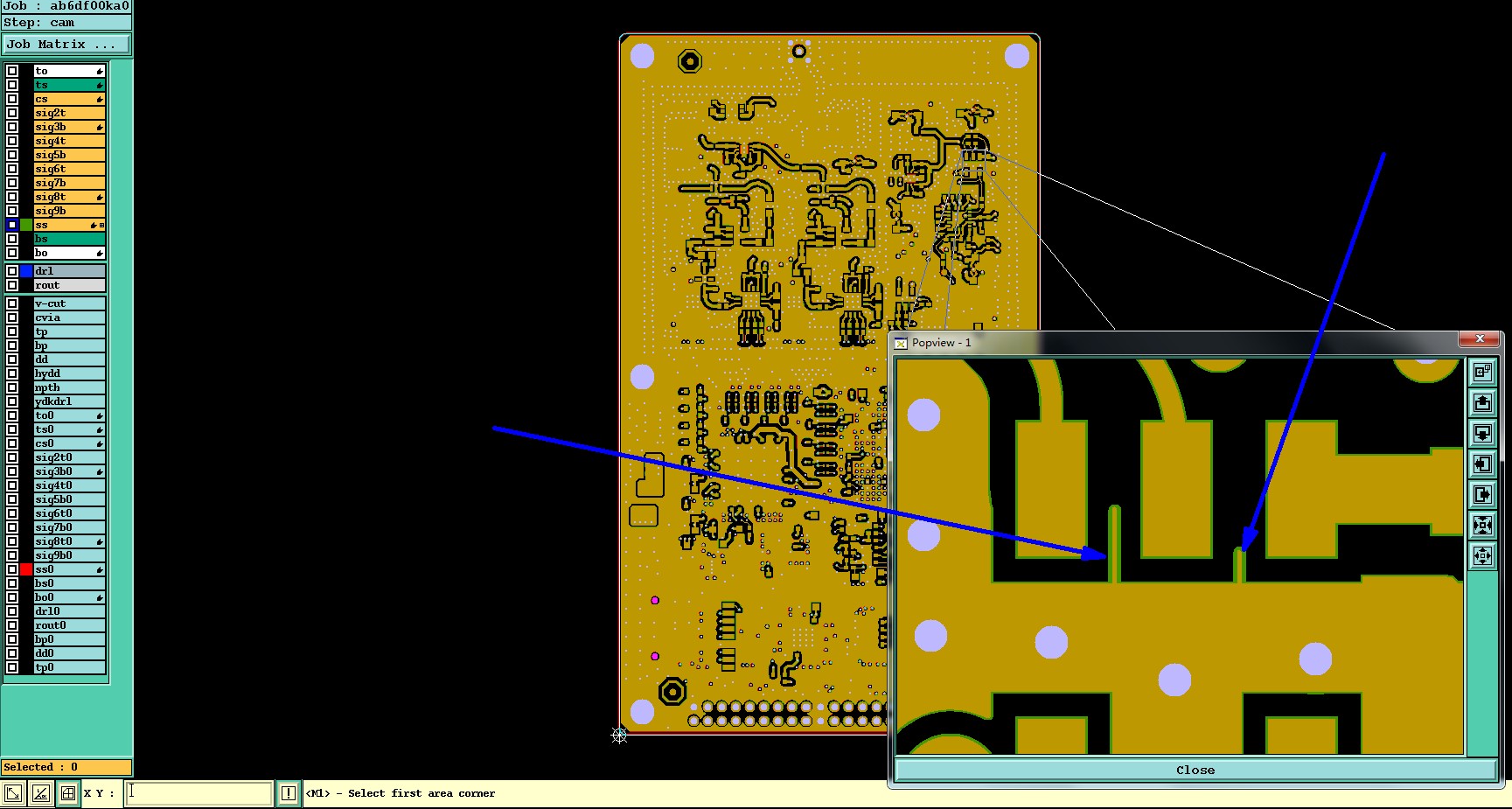Select layer bo in the layer list

point(69,253)
